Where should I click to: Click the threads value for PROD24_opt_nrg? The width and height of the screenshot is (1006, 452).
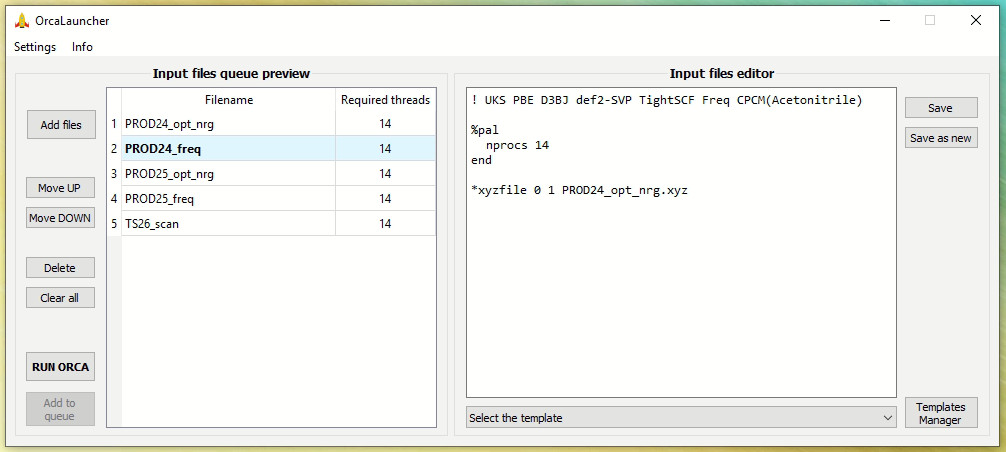coord(386,124)
